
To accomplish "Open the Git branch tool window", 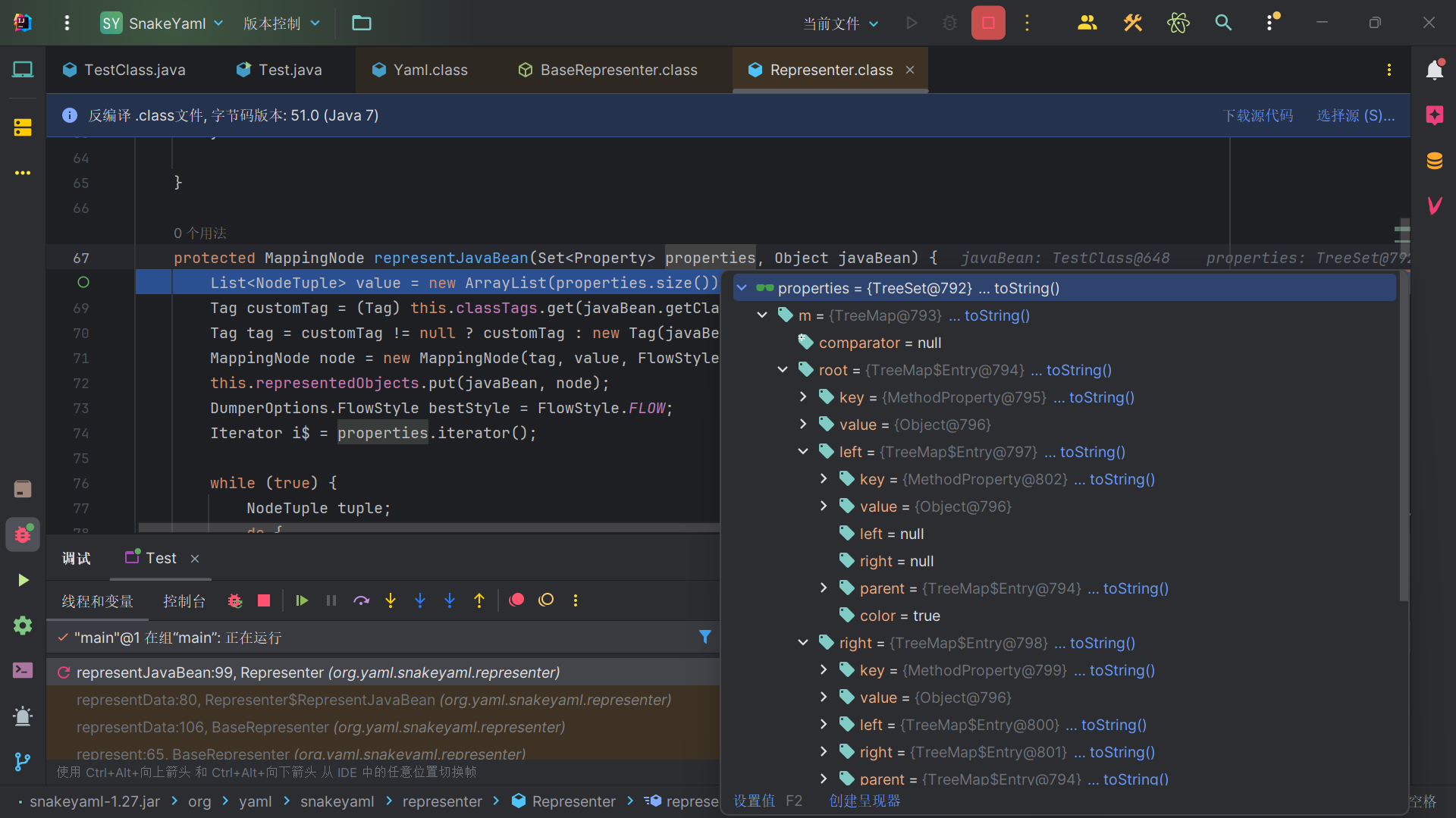I will pyautogui.click(x=23, y=761).
